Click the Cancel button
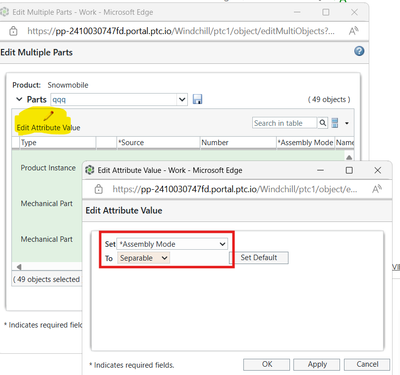 [x=367, y=364]
